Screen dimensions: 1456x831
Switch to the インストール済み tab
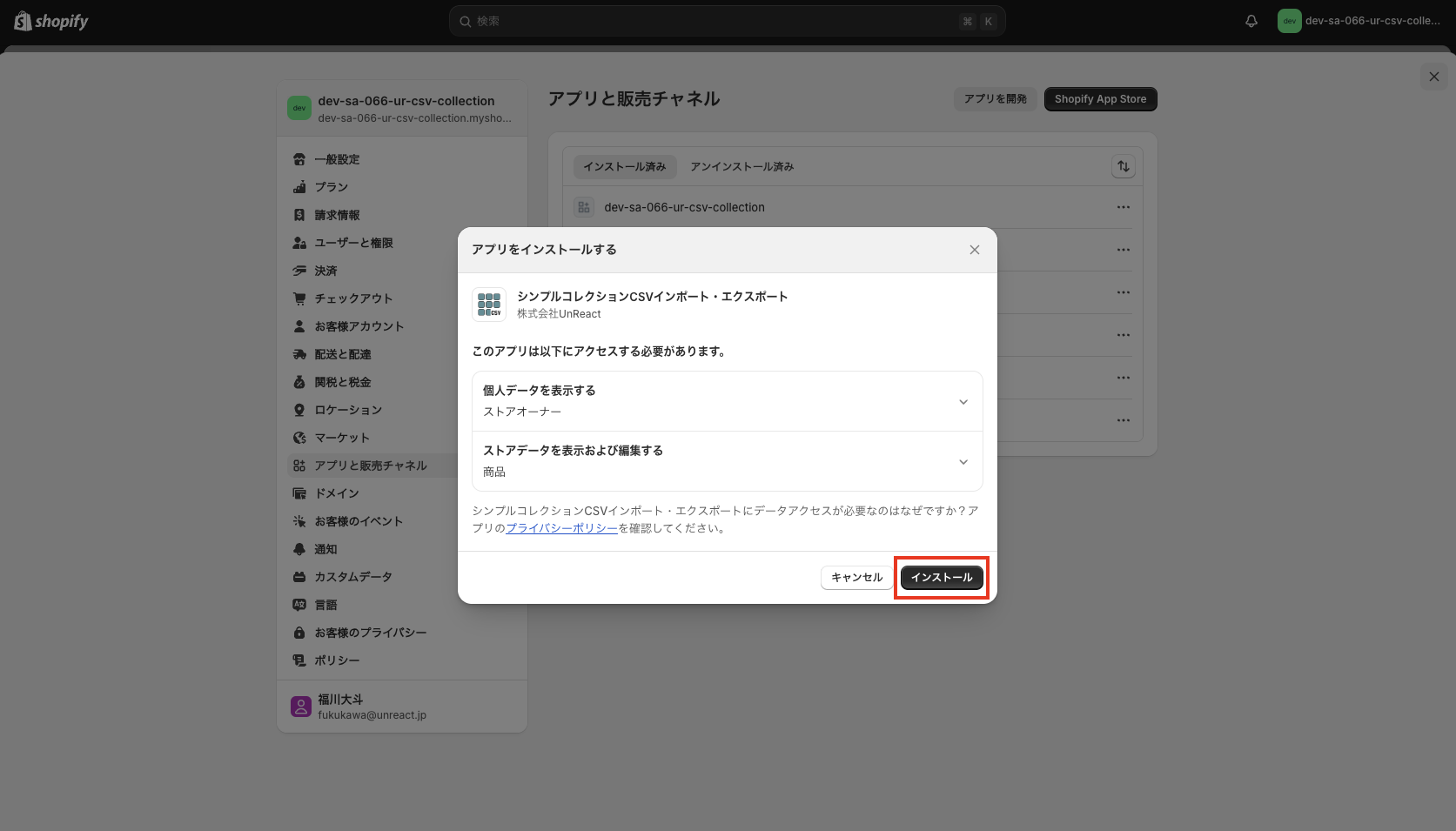pyautogui.click(x=625, y=166)
